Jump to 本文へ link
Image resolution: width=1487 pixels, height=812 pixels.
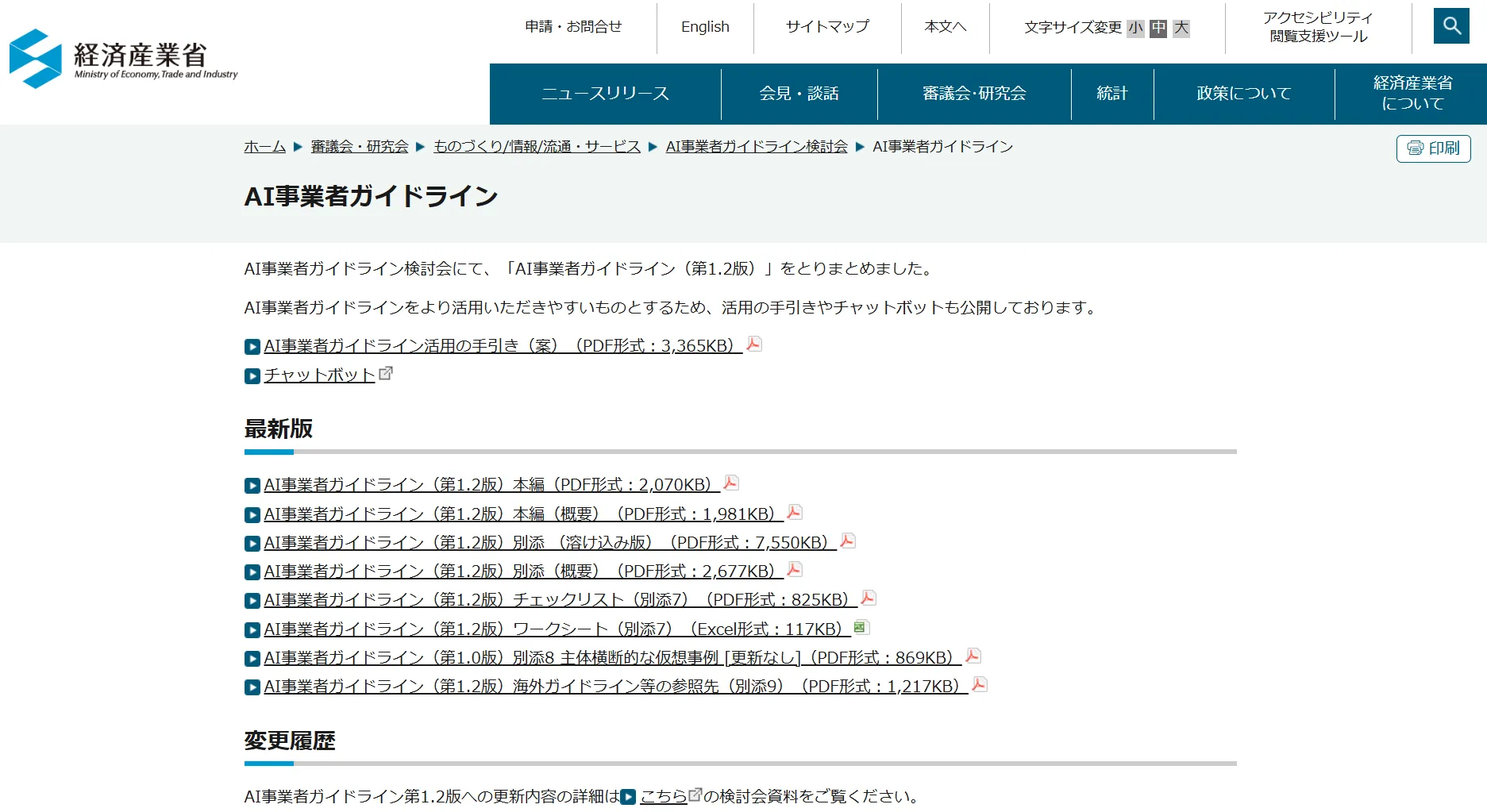tap(946, 27)
